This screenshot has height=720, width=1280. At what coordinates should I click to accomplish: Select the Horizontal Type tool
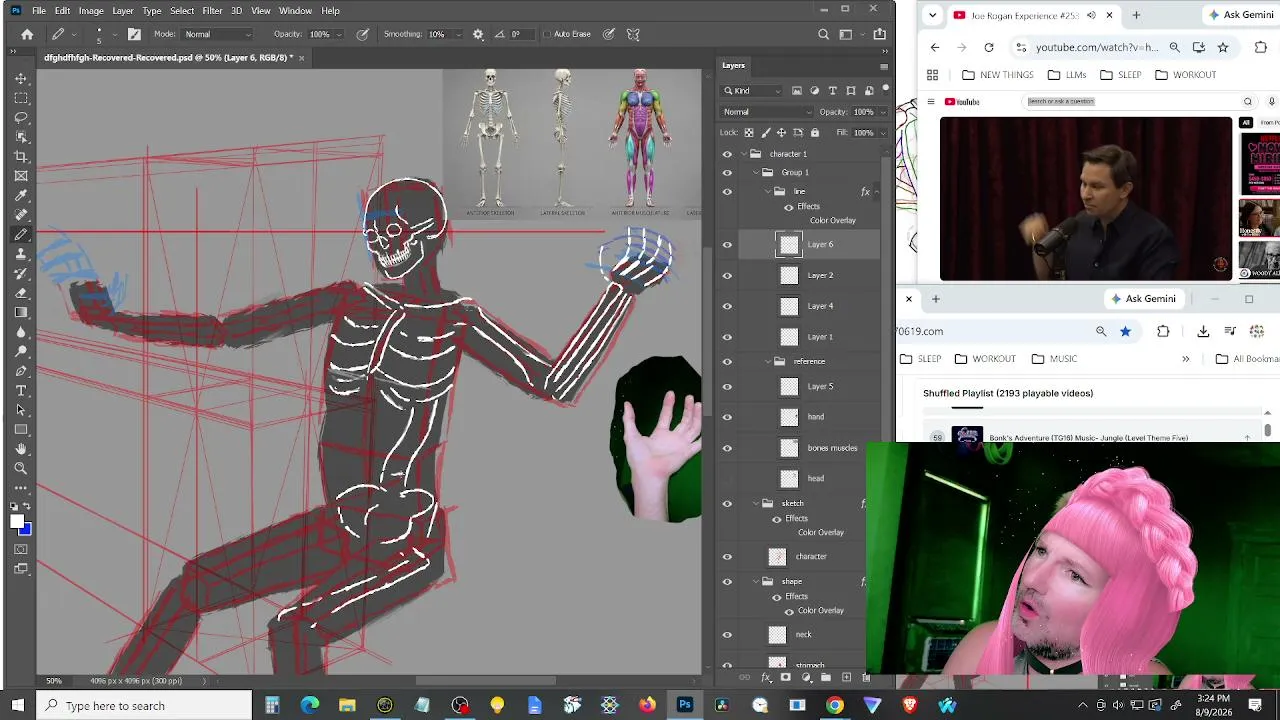coord(21,390)
